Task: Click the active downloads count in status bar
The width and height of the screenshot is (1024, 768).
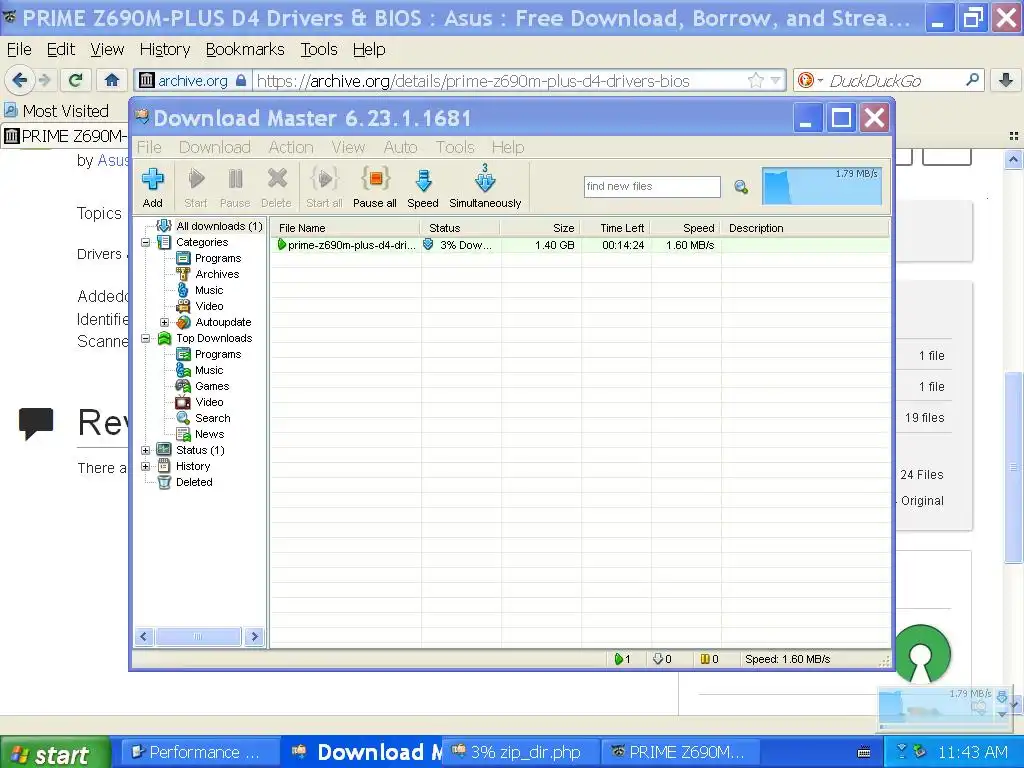Action: pyautogui.click(x=622, y=660)
